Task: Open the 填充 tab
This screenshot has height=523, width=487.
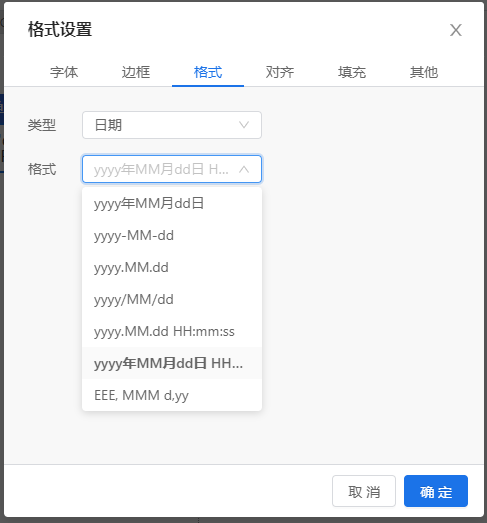Action: pos(352,72)
